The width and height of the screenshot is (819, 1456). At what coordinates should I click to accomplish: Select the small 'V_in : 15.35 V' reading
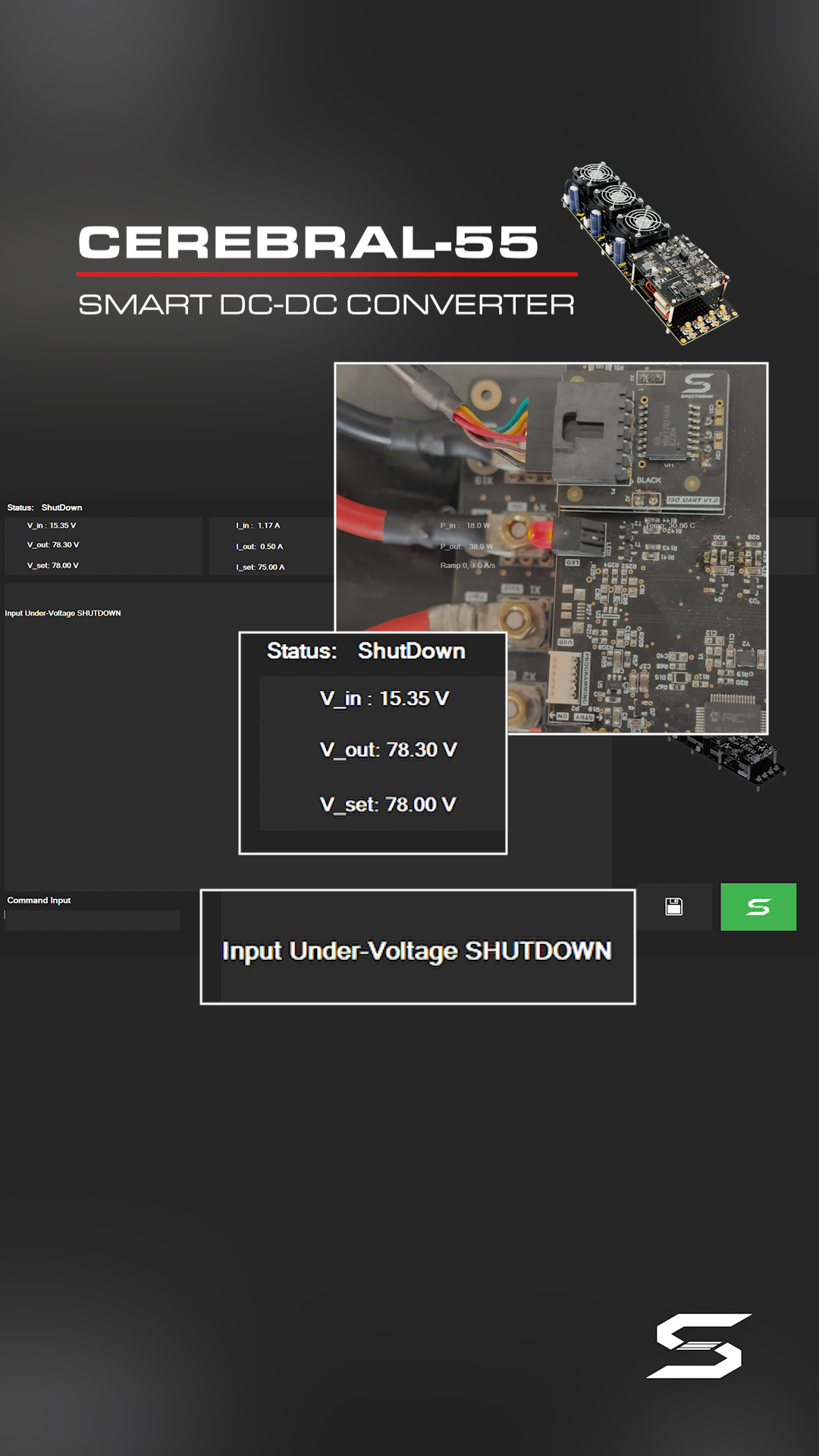click(52, 526)
